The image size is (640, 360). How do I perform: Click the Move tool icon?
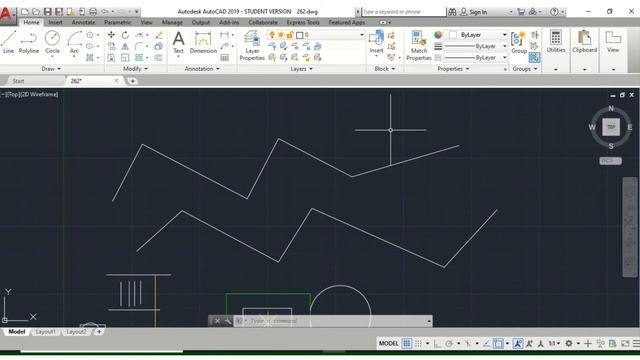[x=111, y=35]
